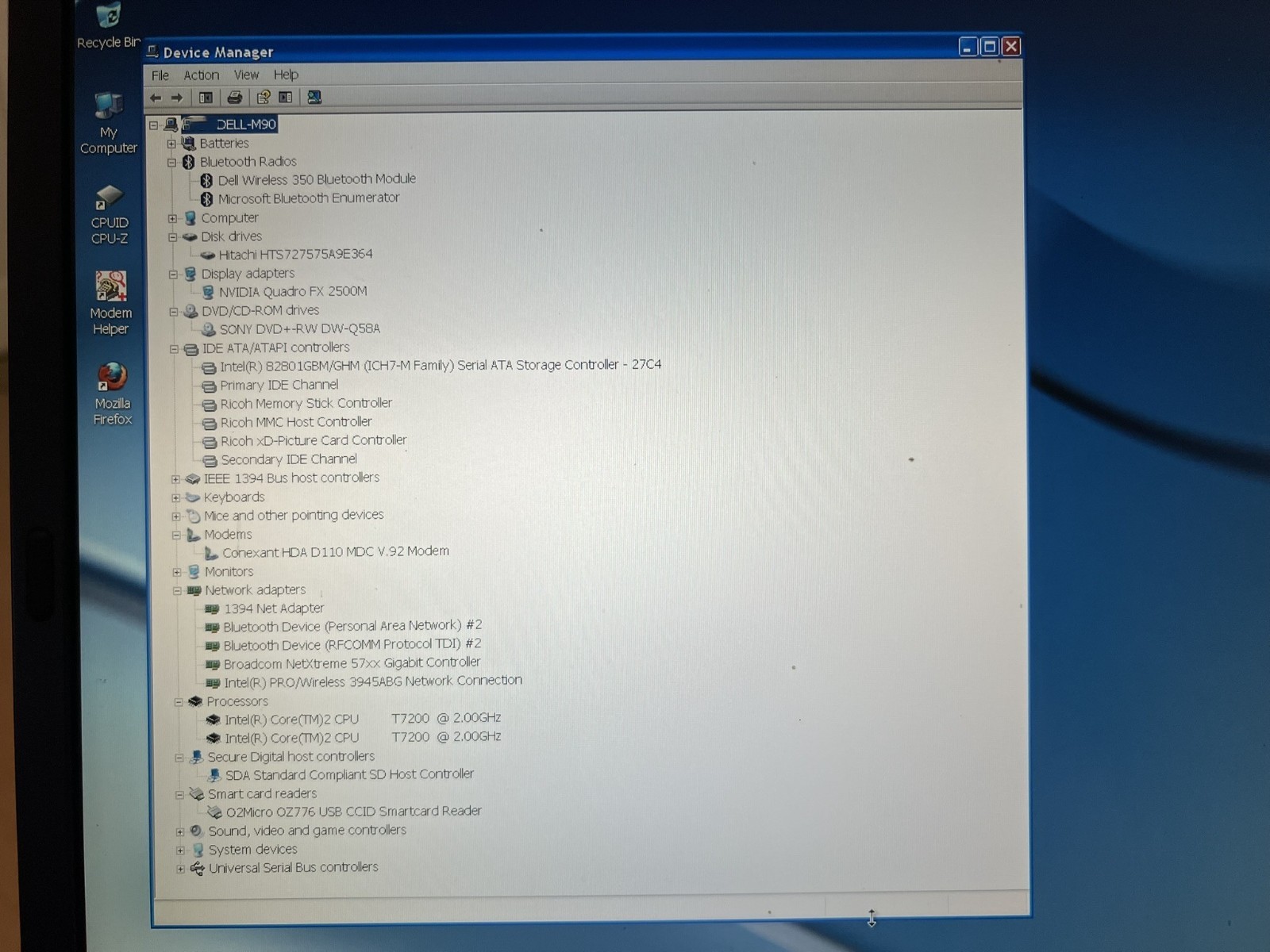Launch CPUID CPU-Z shortcut
Image resolution: width=1270 pixels, height=952 pixels.
tap(110, 215)
